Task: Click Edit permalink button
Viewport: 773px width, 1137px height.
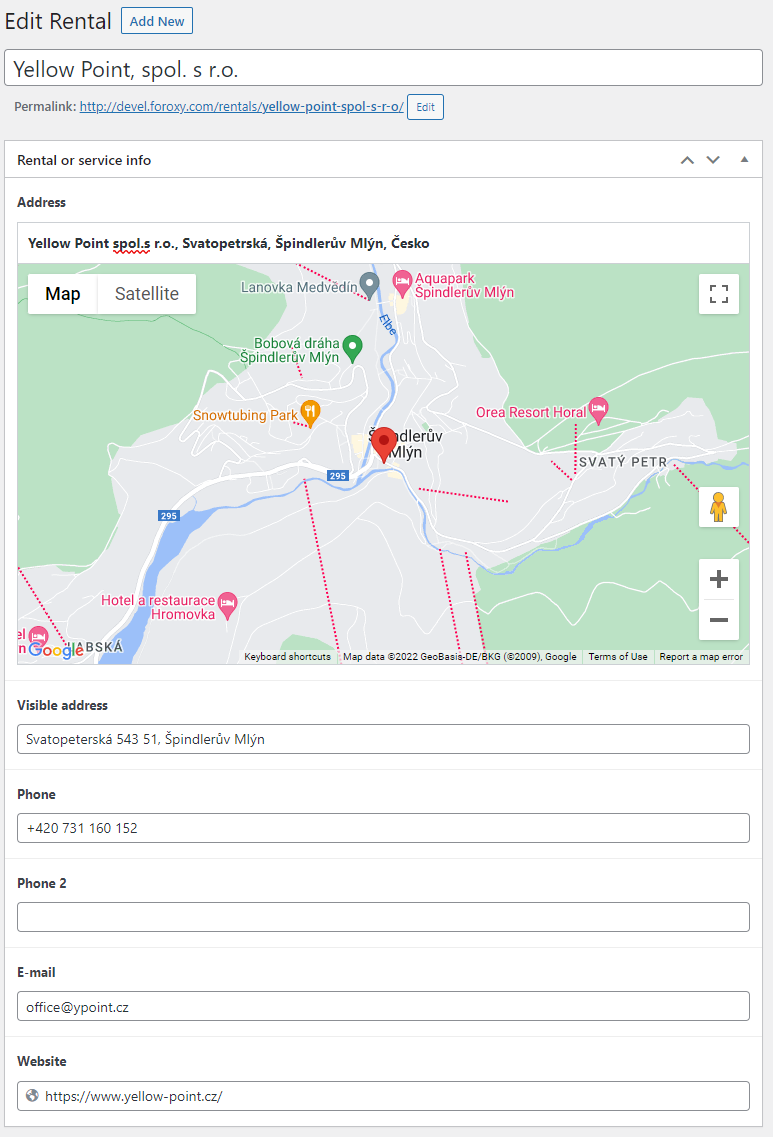Action: click(x=425, y=107)
